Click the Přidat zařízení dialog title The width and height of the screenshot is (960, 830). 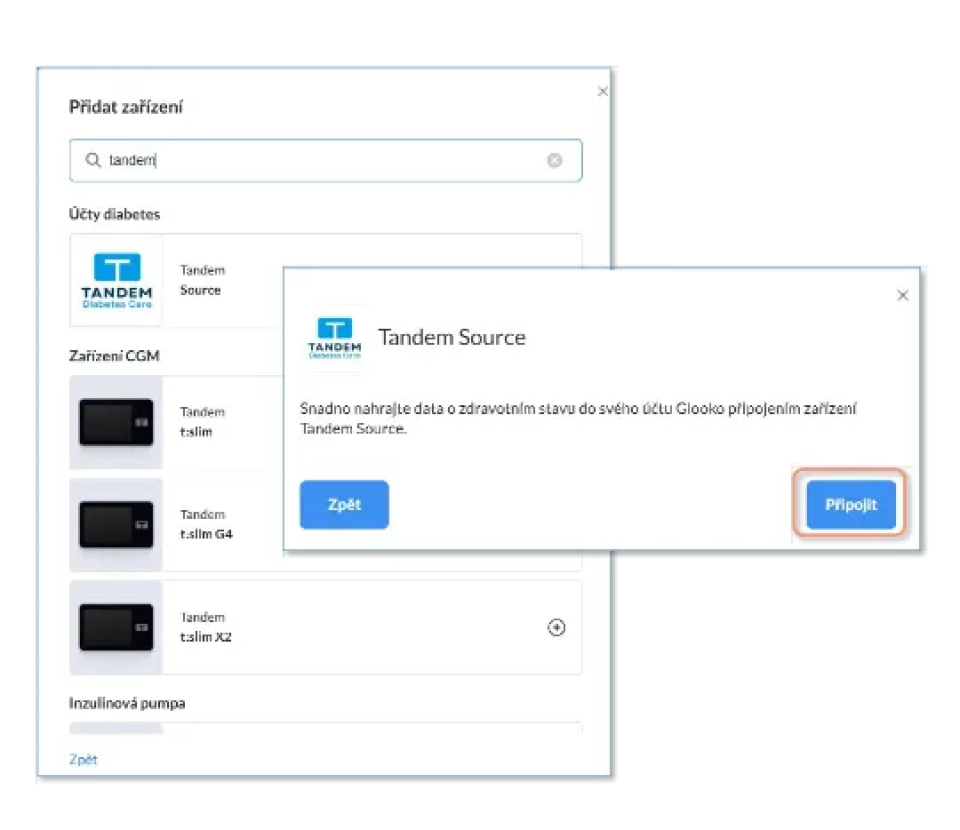tap(126, 107)
